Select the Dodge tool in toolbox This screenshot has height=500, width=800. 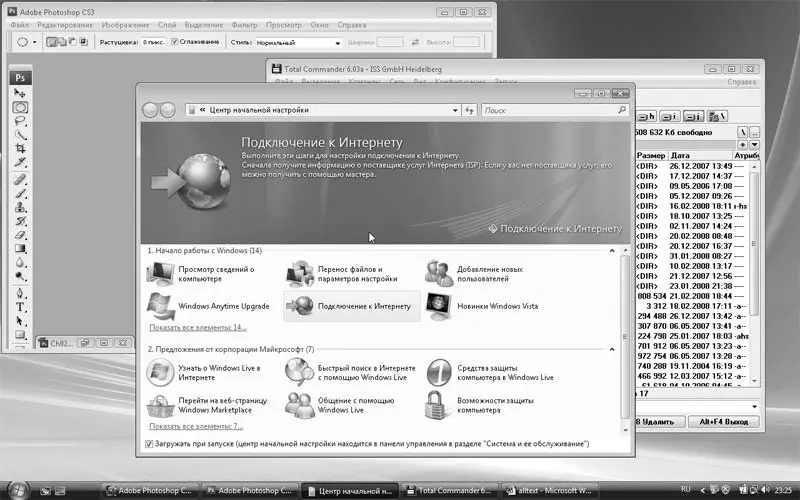coord(20,276)
